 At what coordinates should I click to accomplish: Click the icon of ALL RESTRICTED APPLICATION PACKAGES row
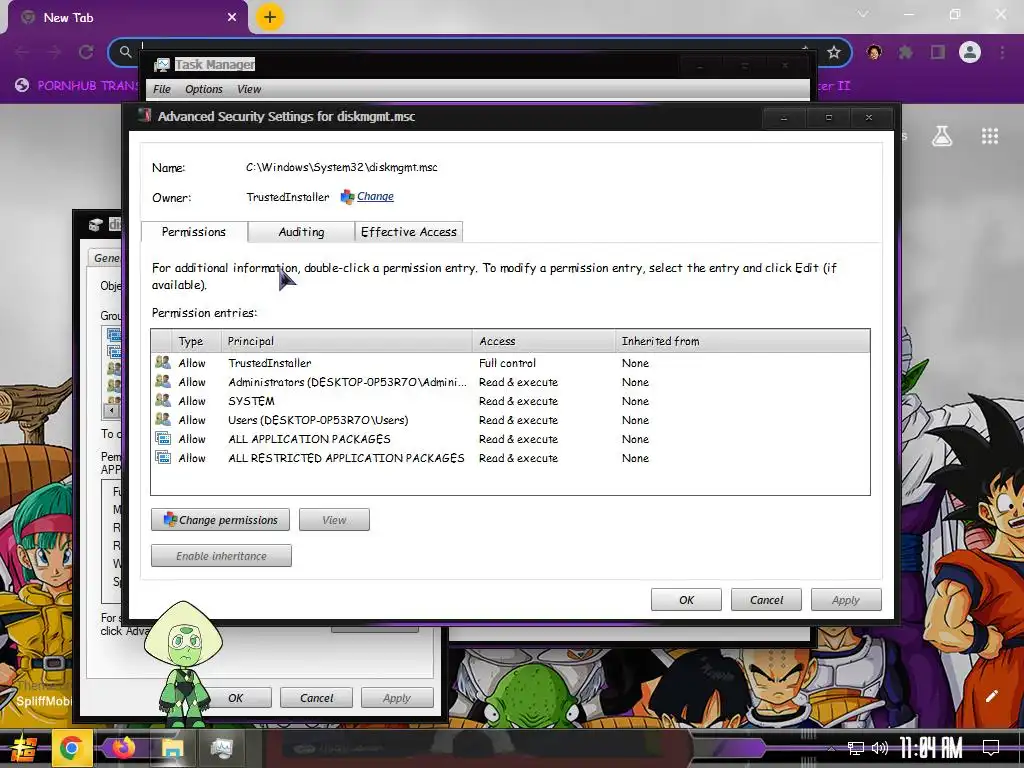coord(163,457)
